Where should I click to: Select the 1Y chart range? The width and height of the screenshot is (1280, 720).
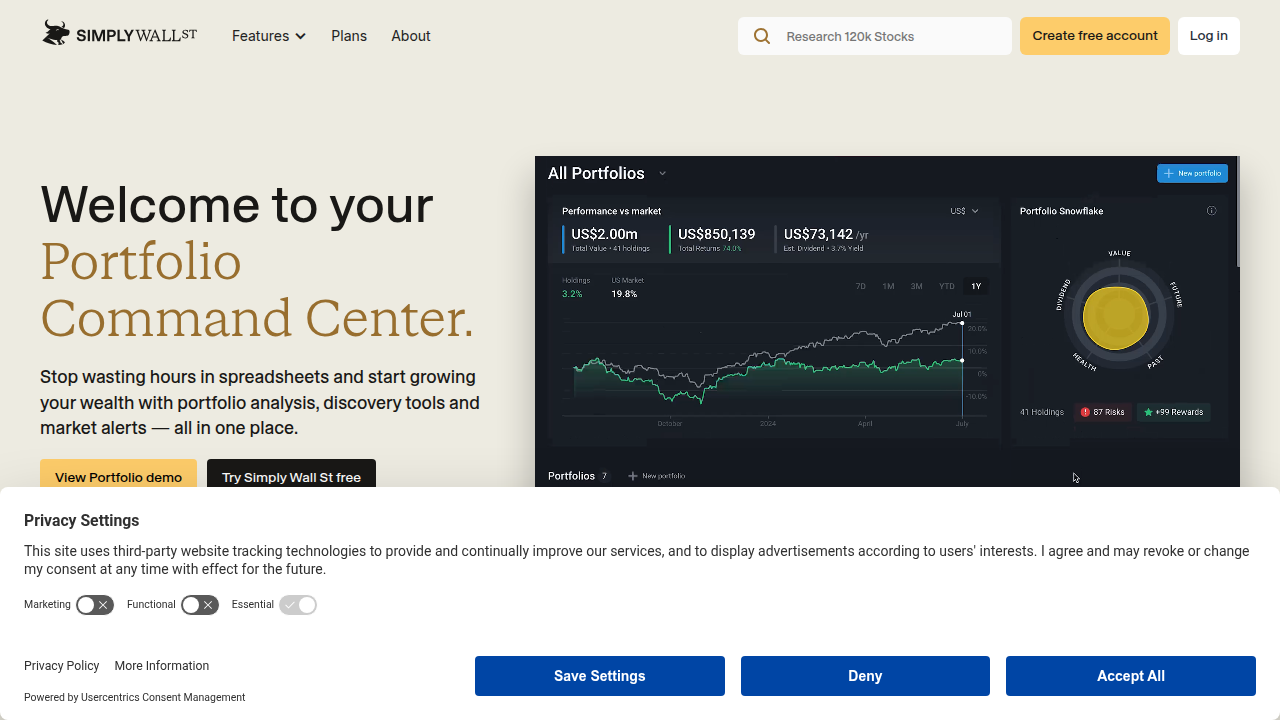(x=976, y=286)
